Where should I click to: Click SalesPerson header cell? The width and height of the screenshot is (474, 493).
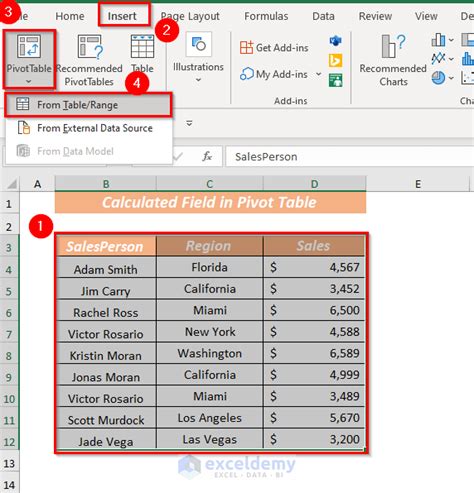tap(106, 246)
